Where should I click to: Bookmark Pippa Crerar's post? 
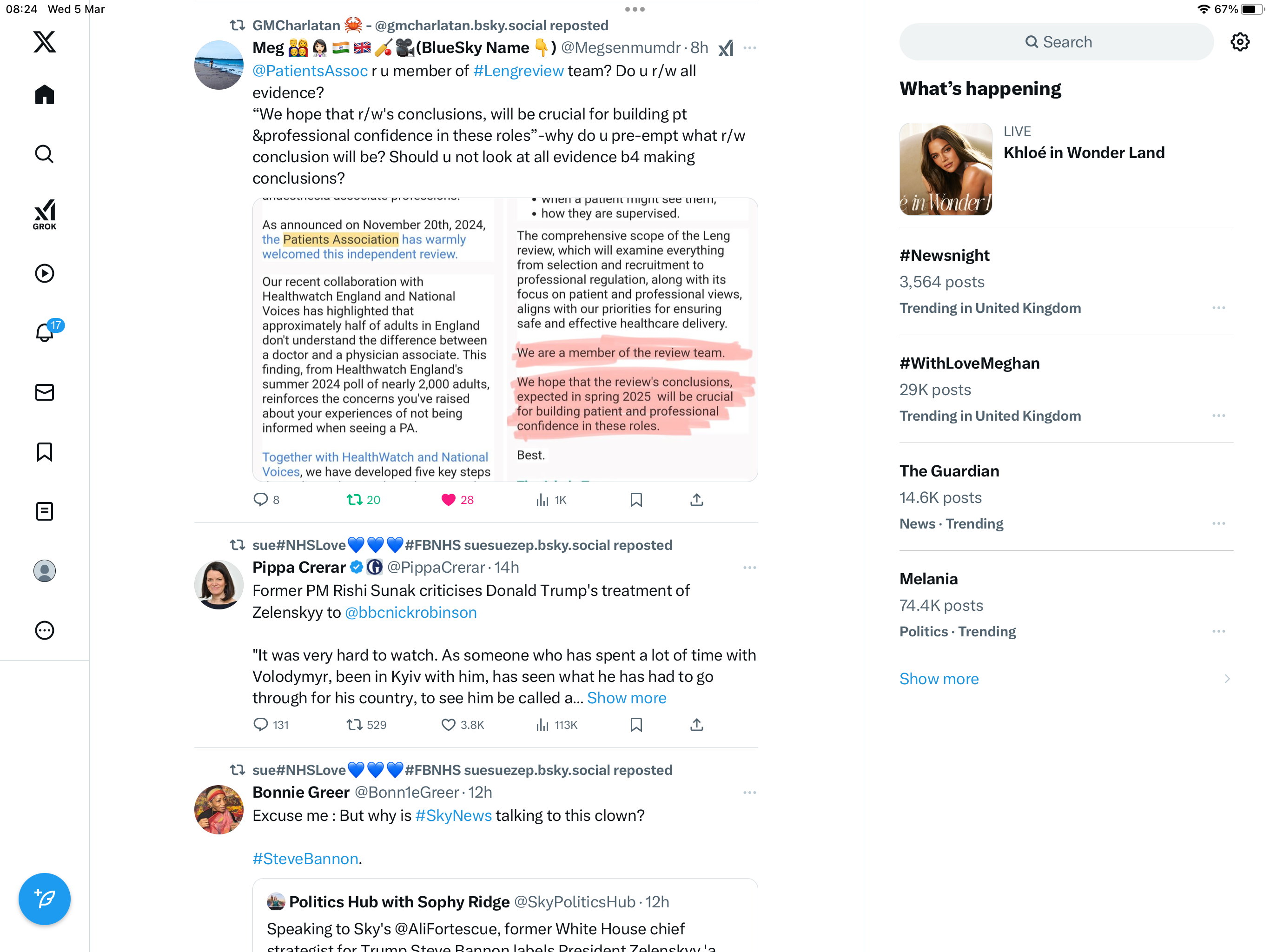tap(636, 725)
